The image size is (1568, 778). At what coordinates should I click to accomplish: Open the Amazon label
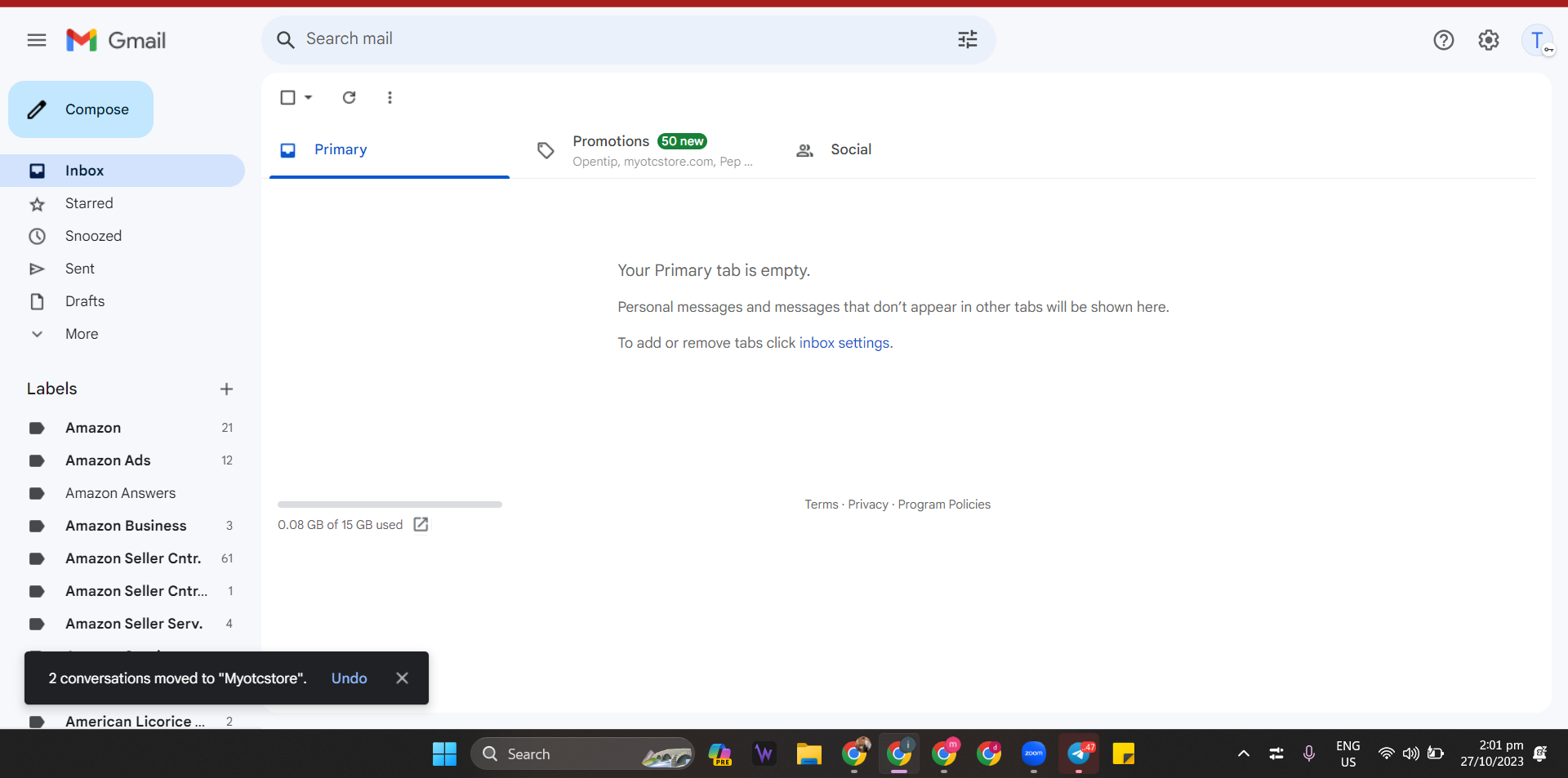pyautogui.click(x=122, y=428)
